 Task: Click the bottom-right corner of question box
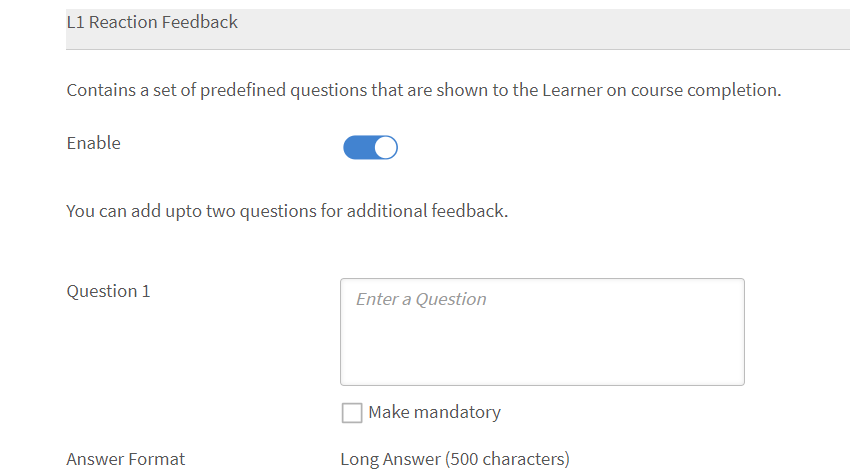pos(738,379)
